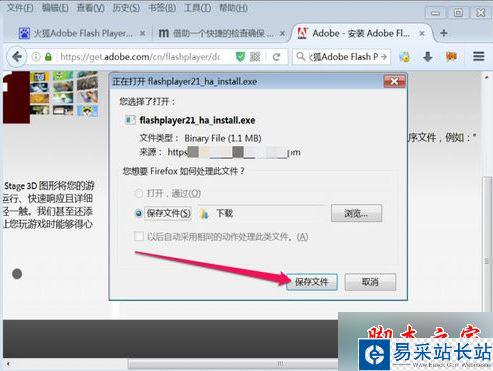493x371 pixels.
Task: Click the search go arrow
Action: [384, 57]
